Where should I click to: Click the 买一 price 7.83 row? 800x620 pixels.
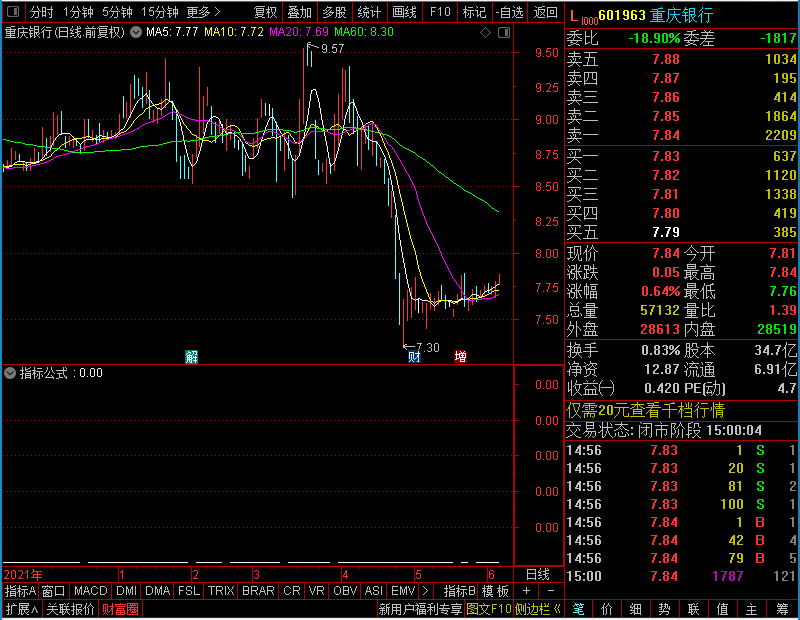pos(682,156)
